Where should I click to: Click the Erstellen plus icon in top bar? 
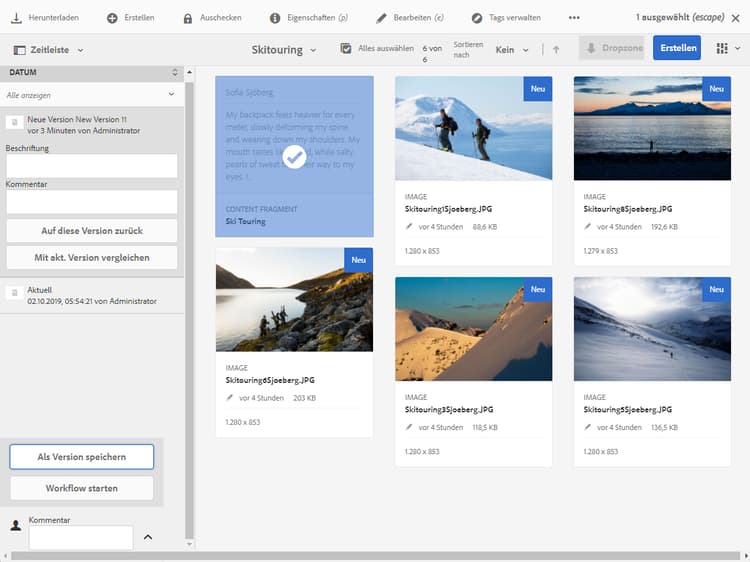click(112, 18)
